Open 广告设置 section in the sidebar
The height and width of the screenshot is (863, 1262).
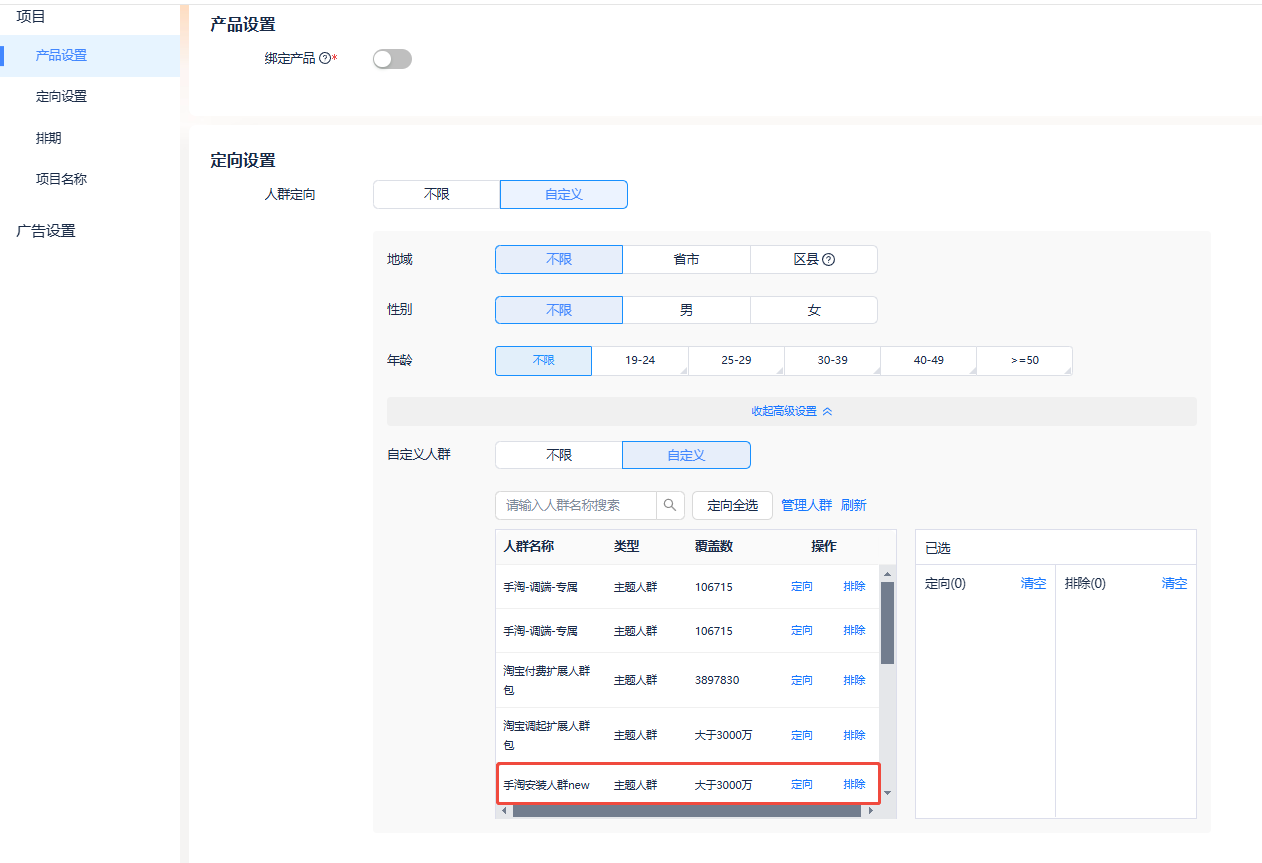click(46, 231)
